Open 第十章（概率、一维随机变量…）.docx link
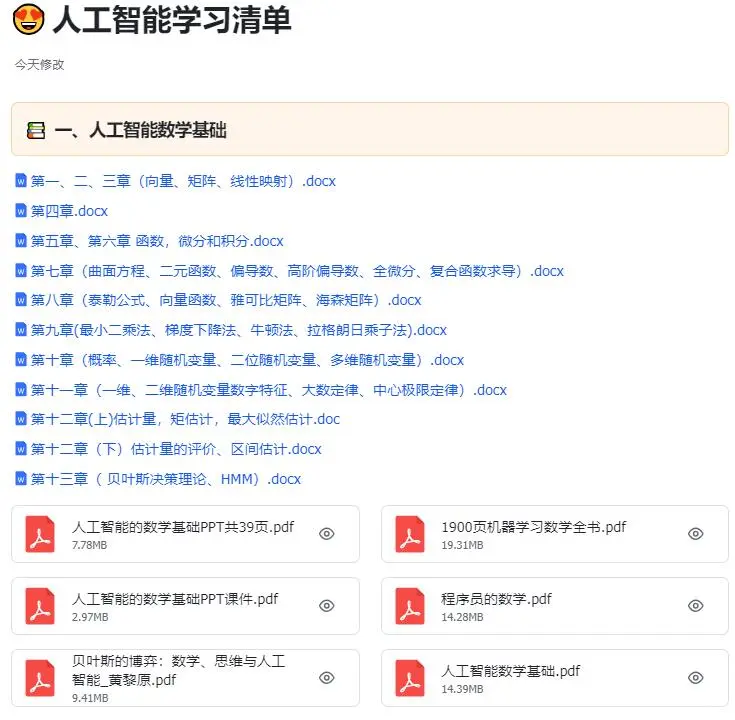 click(x=247, y=360)
